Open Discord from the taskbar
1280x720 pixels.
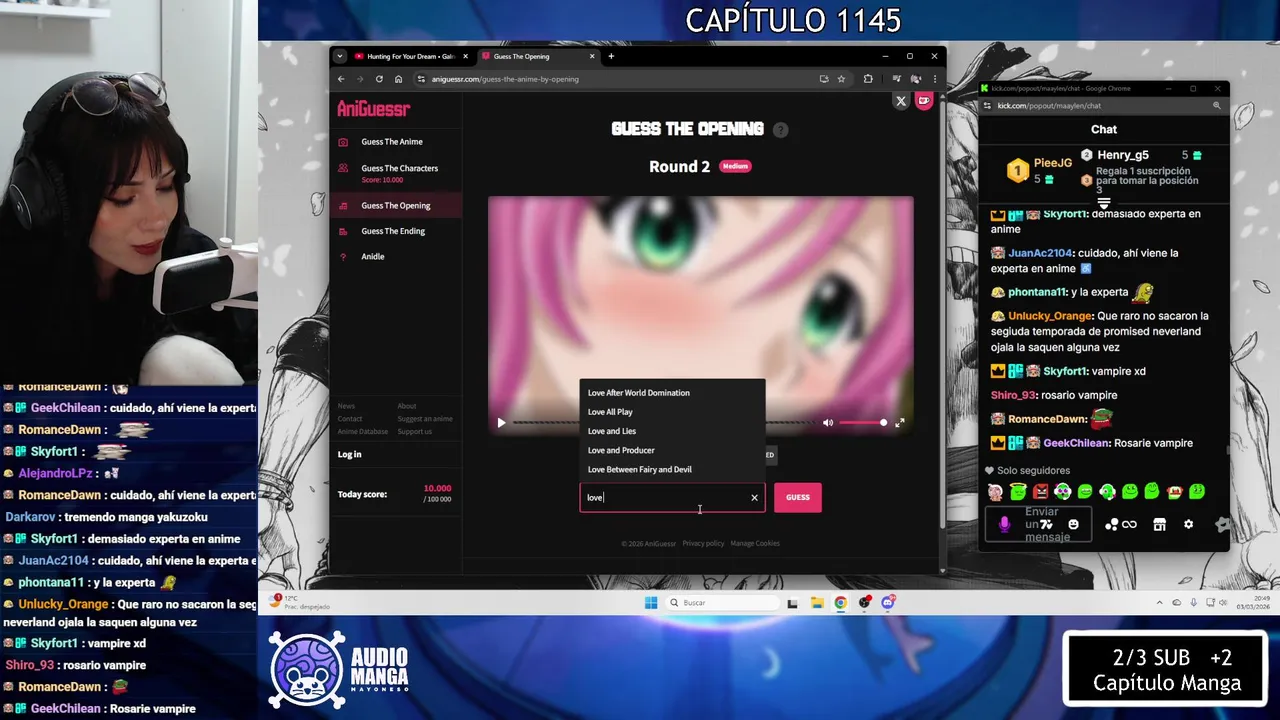click(888, 602)
